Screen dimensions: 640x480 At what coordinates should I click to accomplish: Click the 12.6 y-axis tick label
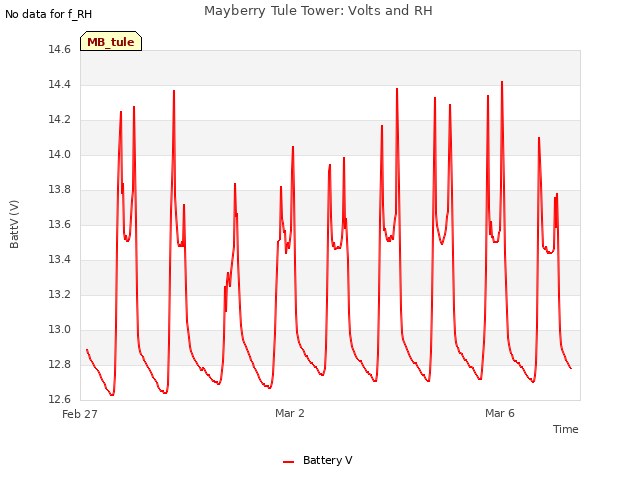[x=60, y=399]
